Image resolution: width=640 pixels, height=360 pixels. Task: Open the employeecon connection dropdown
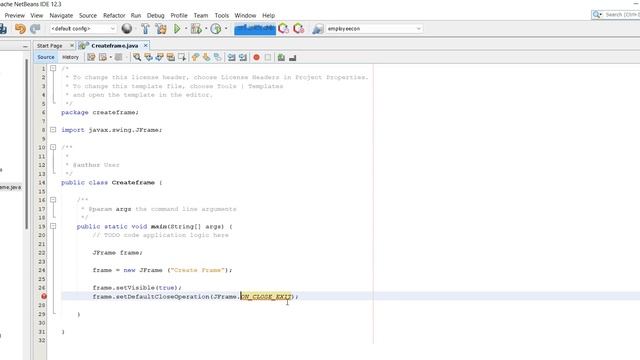pos(374,29)
